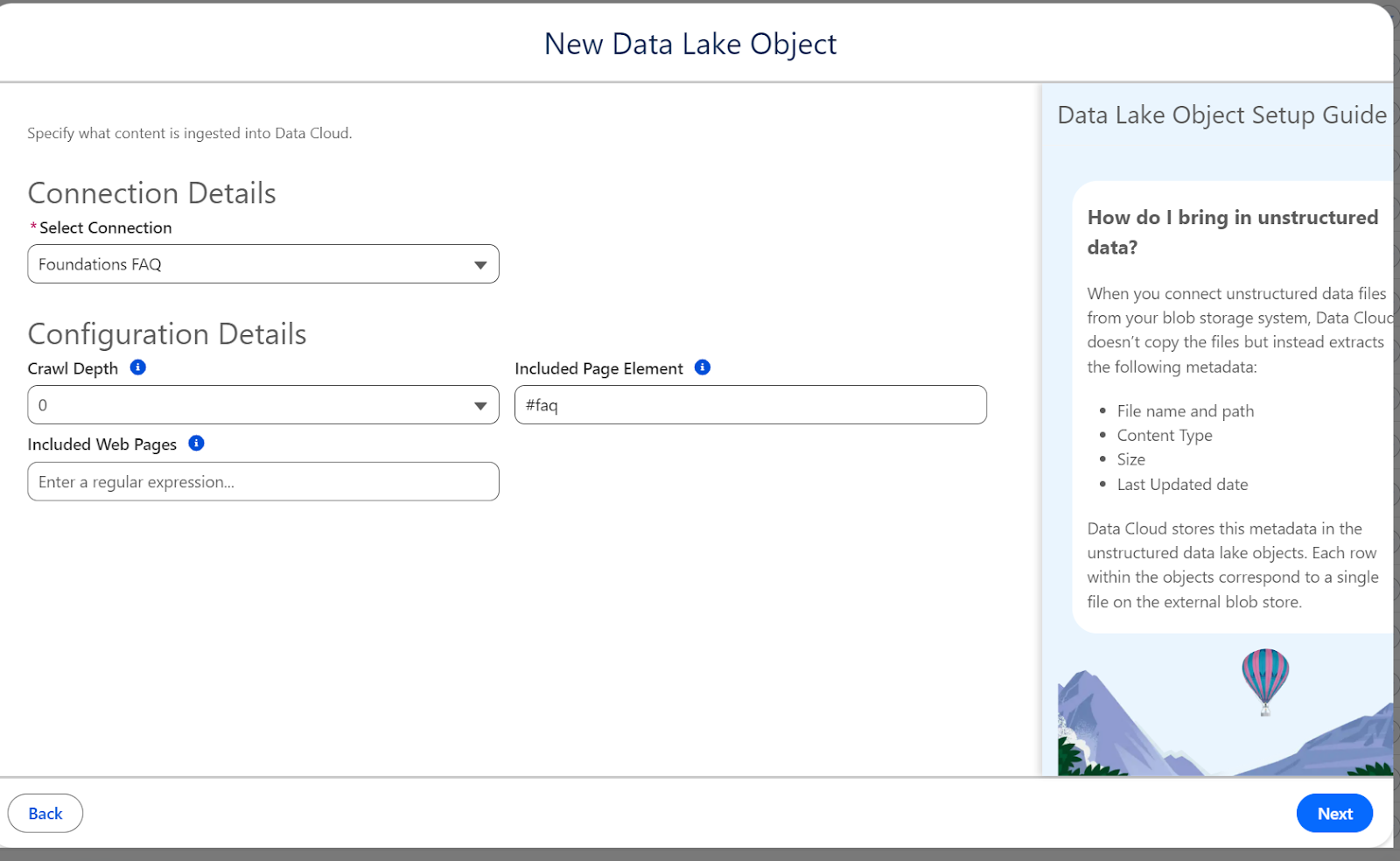Click the hot air balloon illustration
This screenshot has width=1400, height=861.
point(1264,676)
